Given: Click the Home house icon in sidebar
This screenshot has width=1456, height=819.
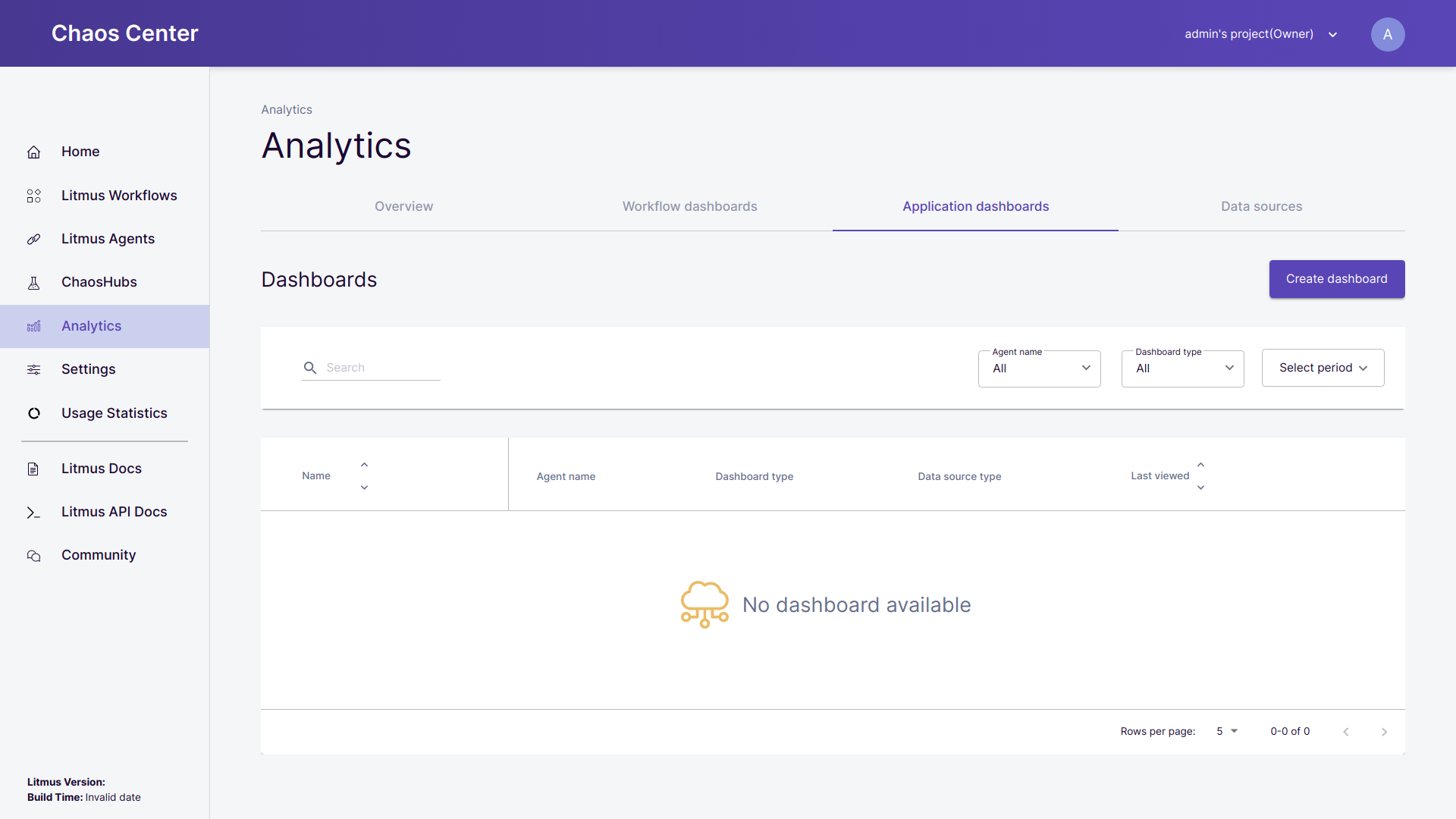Looking at the screenshot, I should point(33,152).
